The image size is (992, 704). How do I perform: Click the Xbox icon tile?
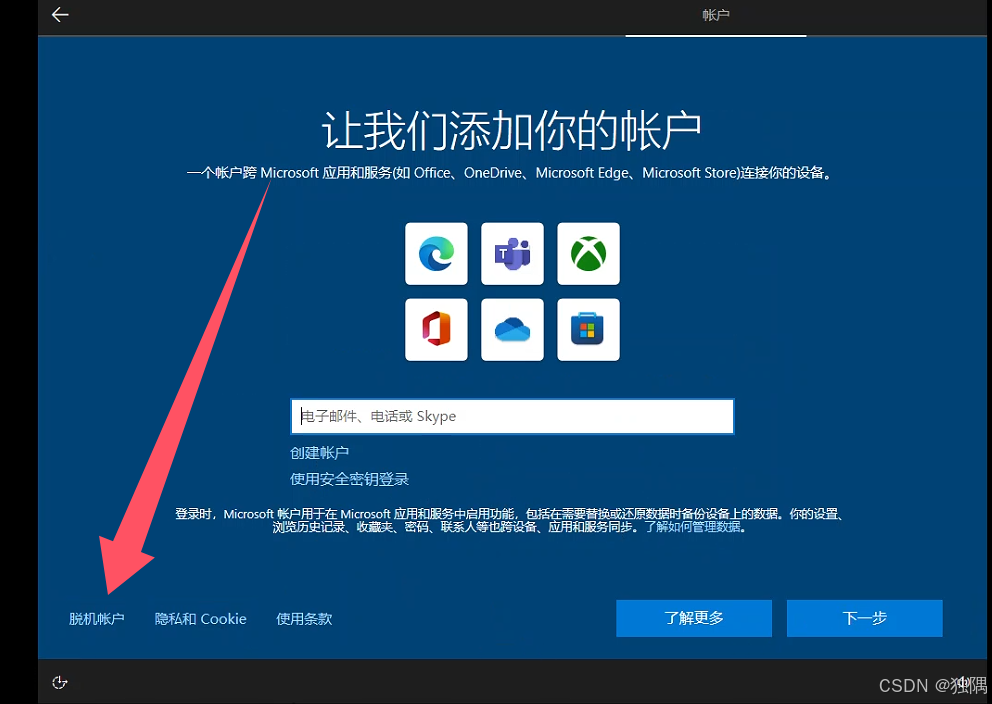click(x=588, y=254)
